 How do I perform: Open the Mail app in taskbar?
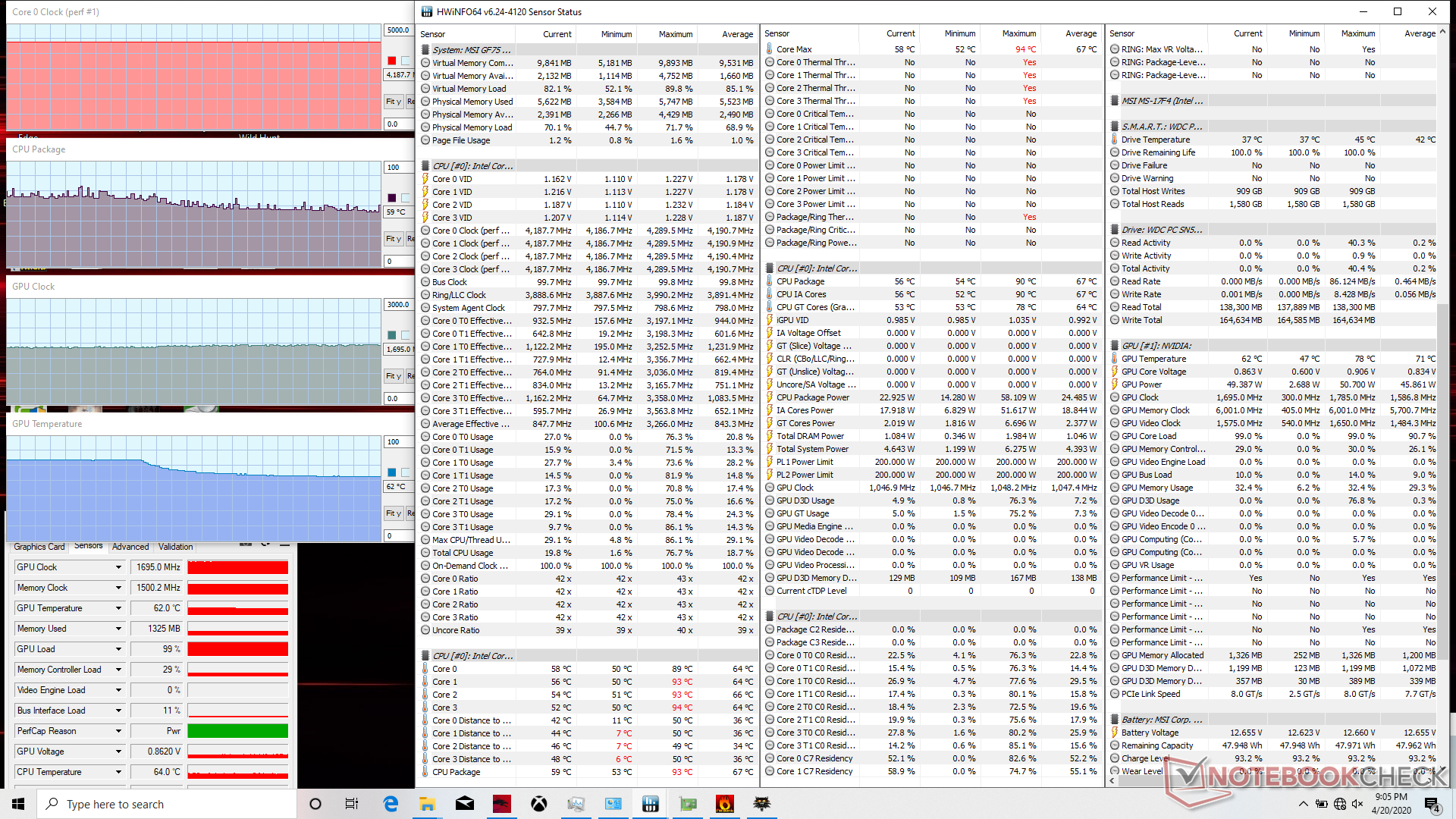coord(465,804)
